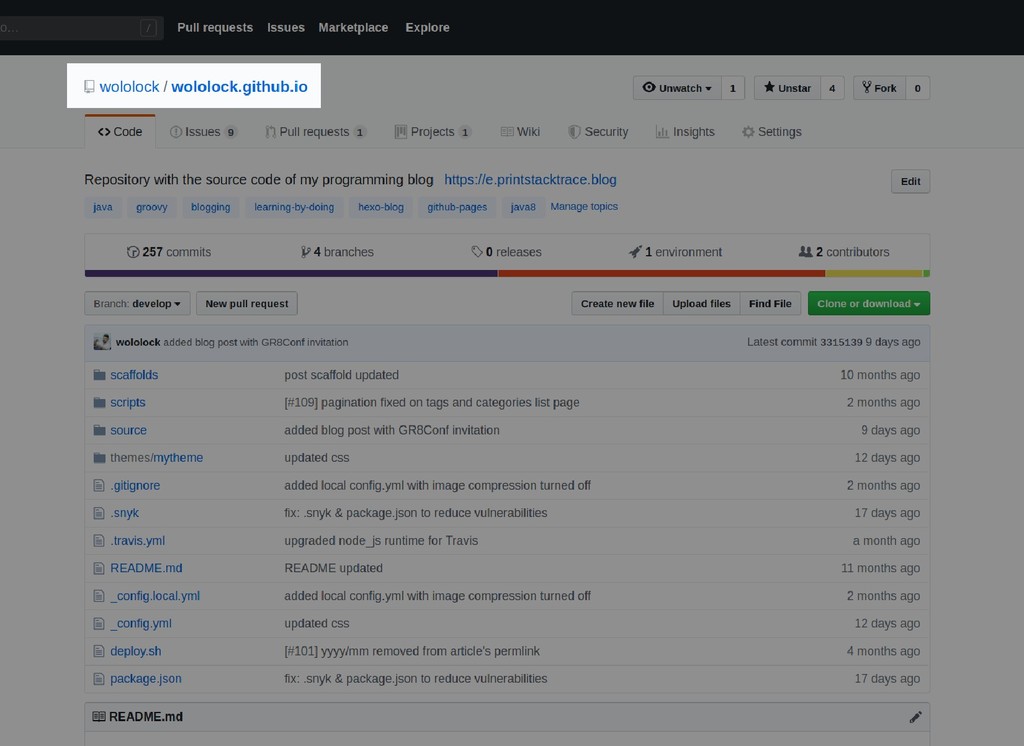
Task: Click the _config.yml file icon
Action: [x=99, y=623]
